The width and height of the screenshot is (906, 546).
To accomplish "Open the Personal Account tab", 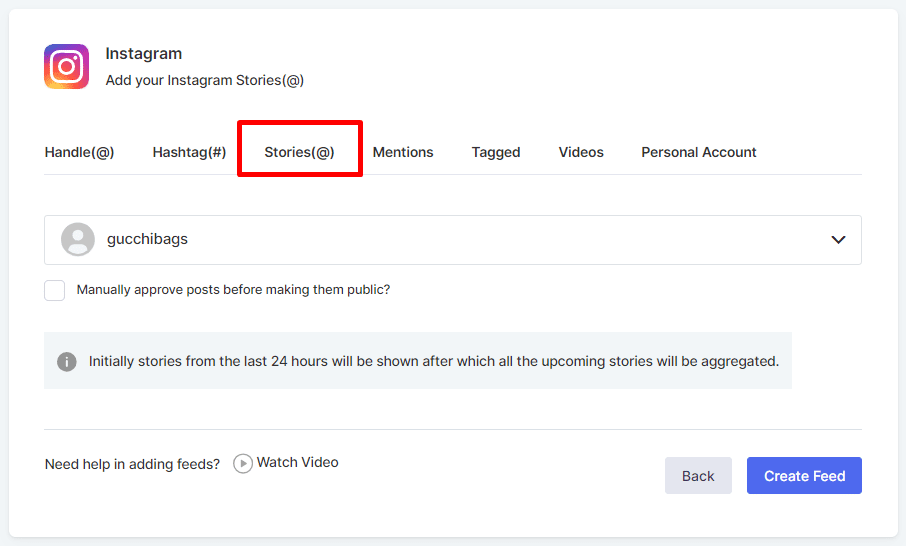I will coord(698,152).
